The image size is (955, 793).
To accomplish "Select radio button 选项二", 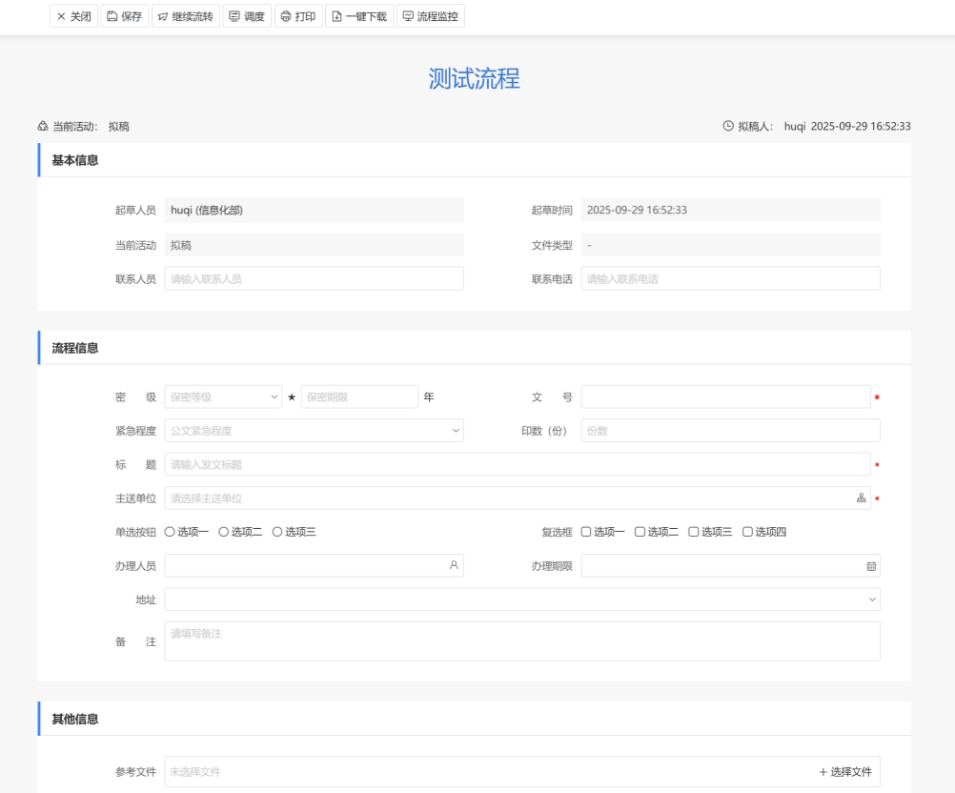I will pos(224,532).
